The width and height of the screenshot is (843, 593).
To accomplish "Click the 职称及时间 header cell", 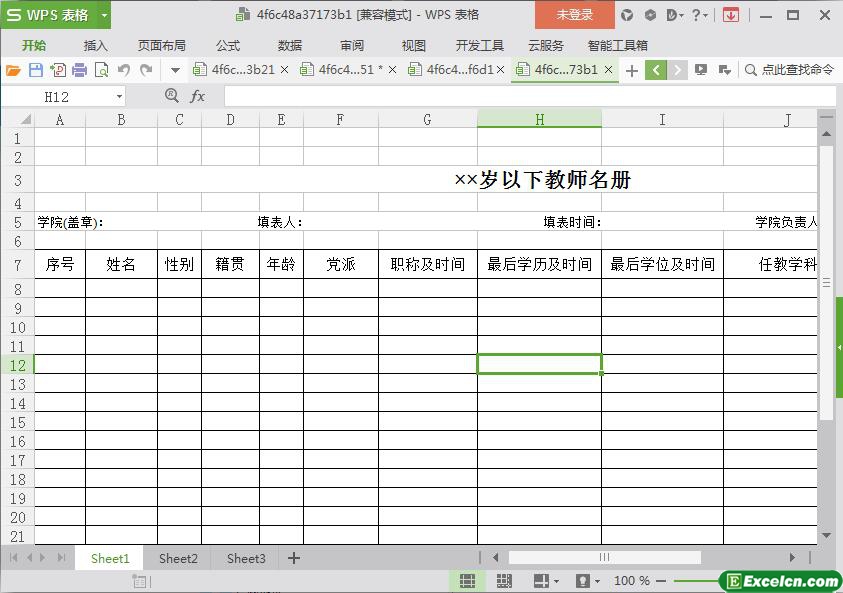I will click(x=427, y=264).
